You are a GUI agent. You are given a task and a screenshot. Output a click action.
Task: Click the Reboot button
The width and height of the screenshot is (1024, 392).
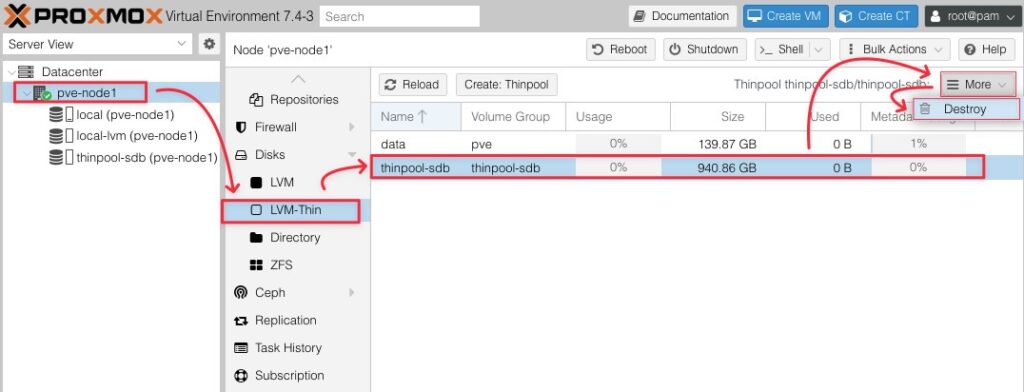pyautogui.click(x=620, y=49)
